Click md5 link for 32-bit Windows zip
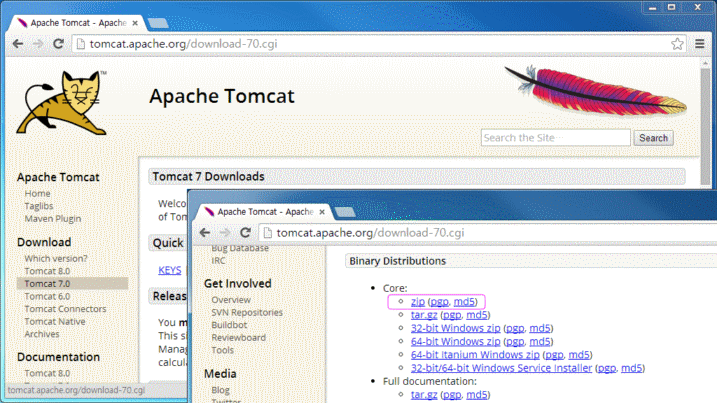717x403 pixels. coord(540,328)
